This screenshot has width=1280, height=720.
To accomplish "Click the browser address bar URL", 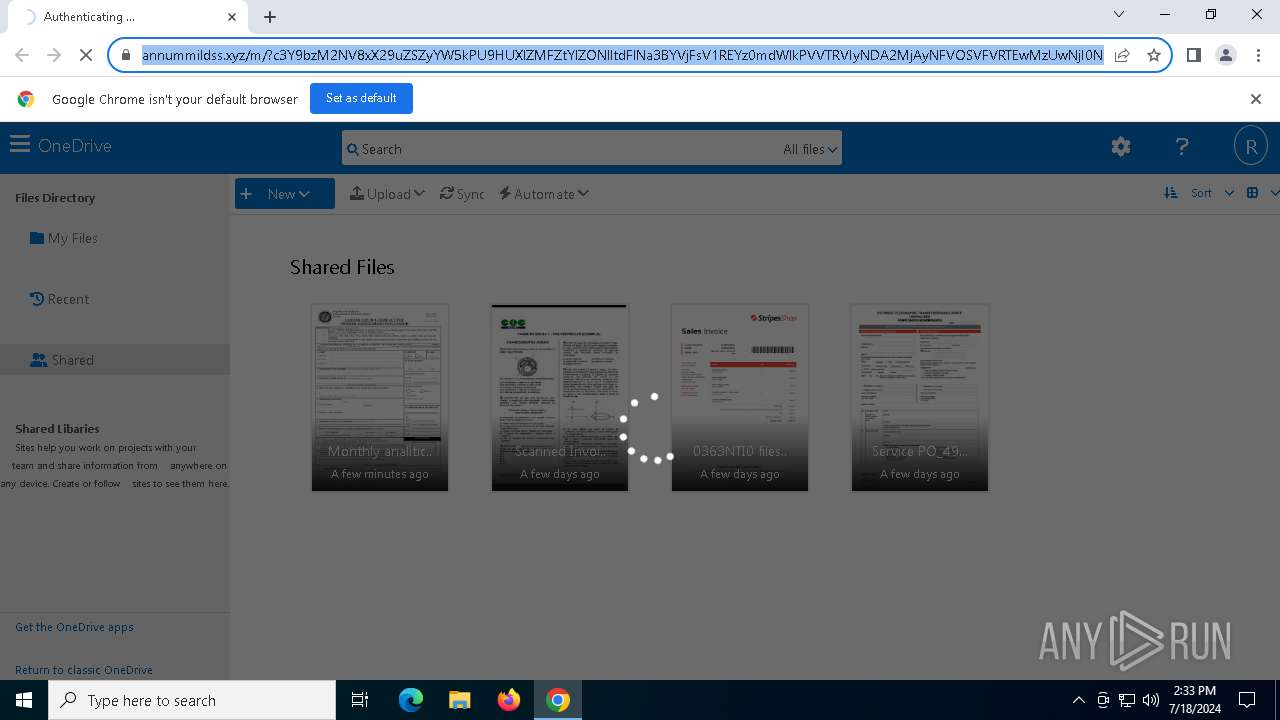I will (x=622, y=55).
